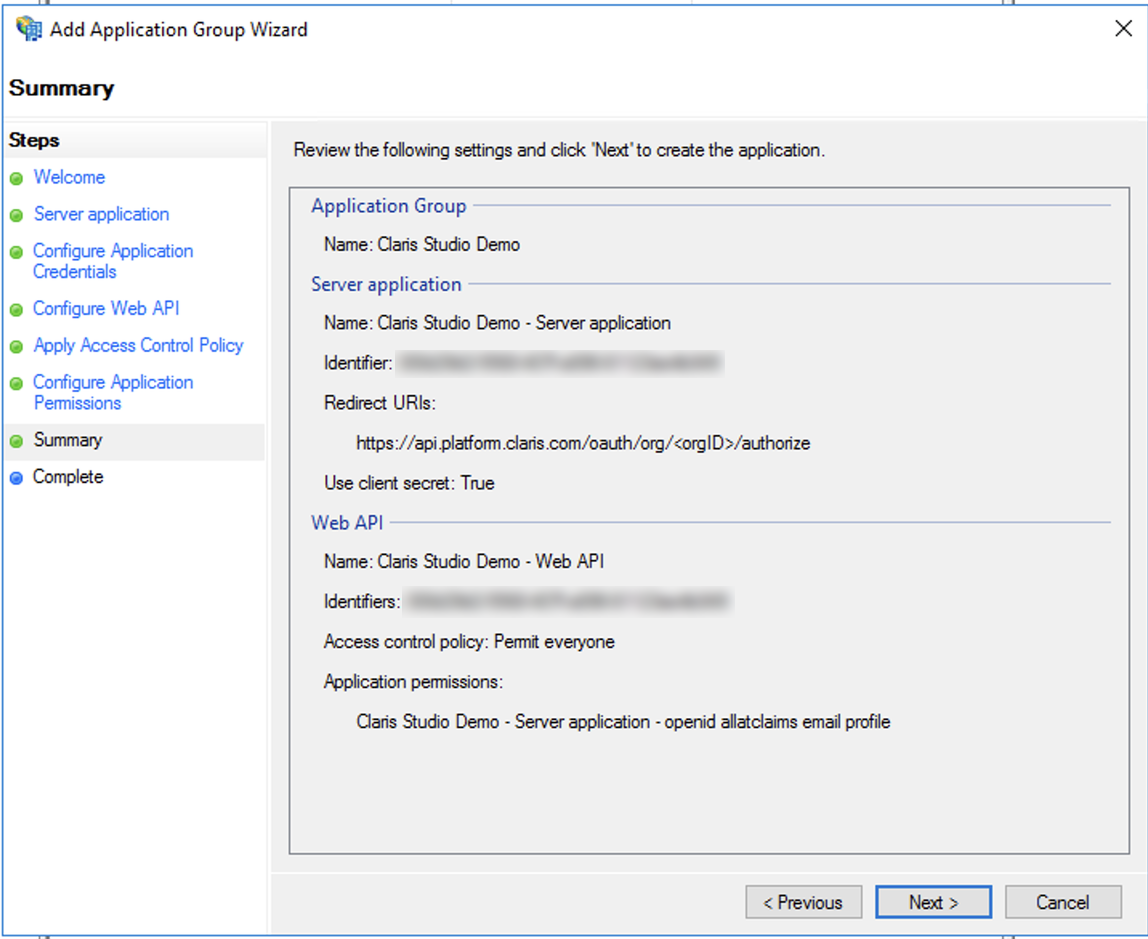1148x939 pixels.
Task: Go back to the Server application step
Action: click(100, 214)
